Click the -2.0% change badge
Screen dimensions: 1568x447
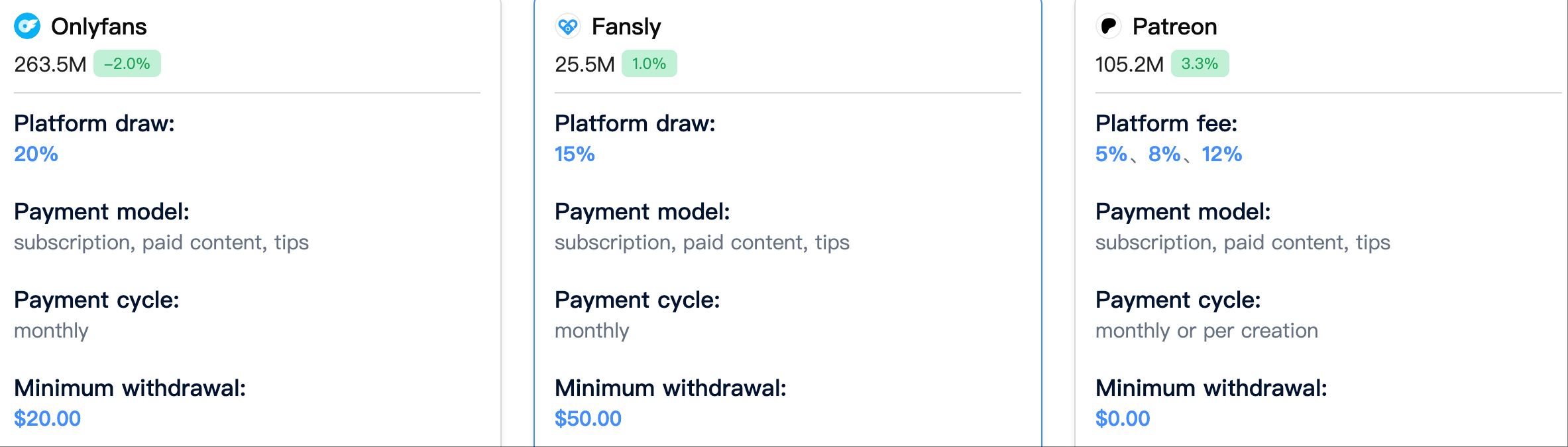point(127,64)
